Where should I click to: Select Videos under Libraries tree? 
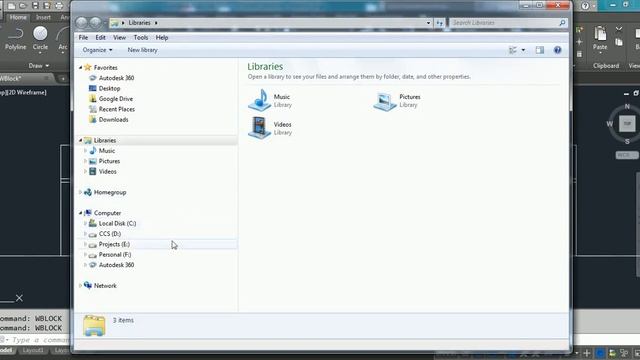[107, 171]
